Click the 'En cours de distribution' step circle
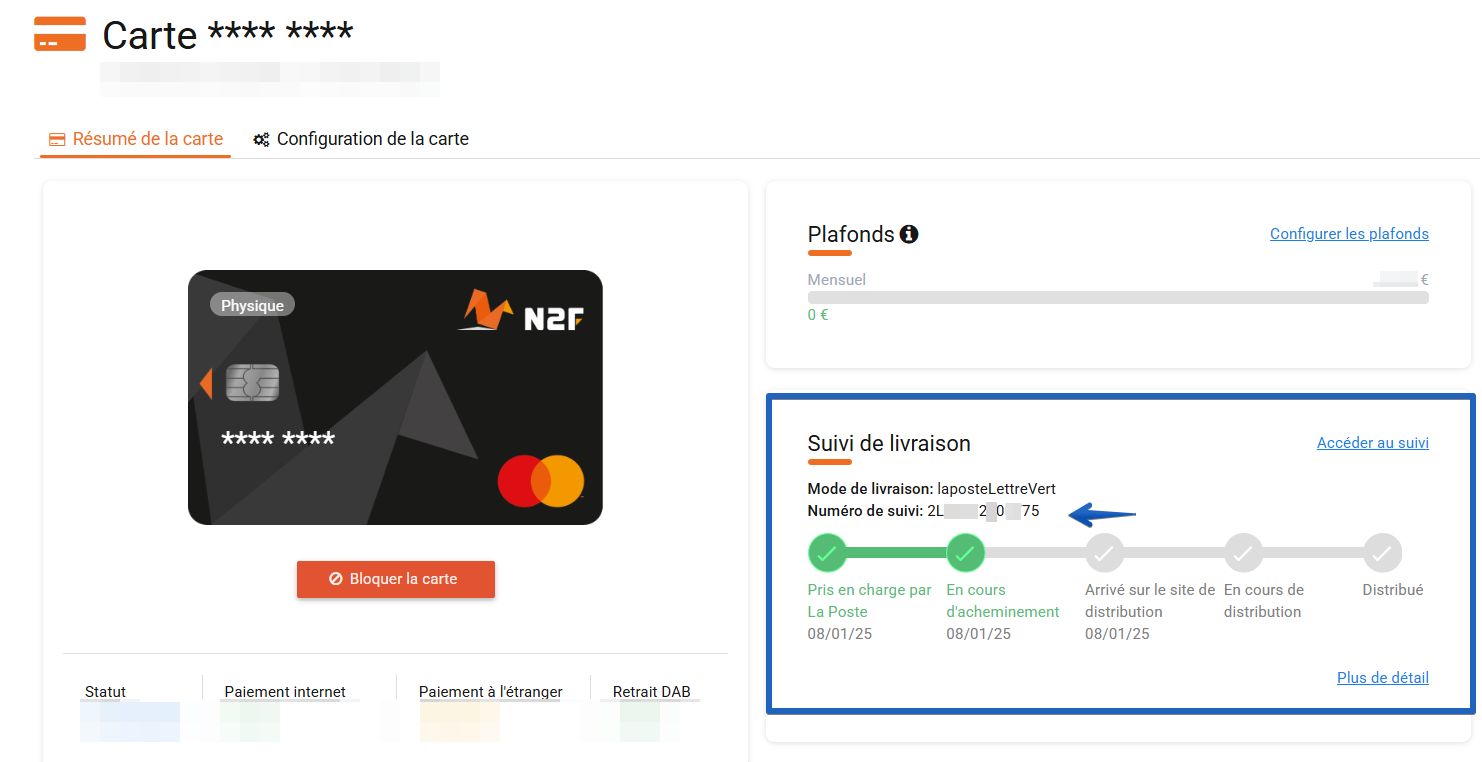1482x762 pixels. click(1244, 552)
